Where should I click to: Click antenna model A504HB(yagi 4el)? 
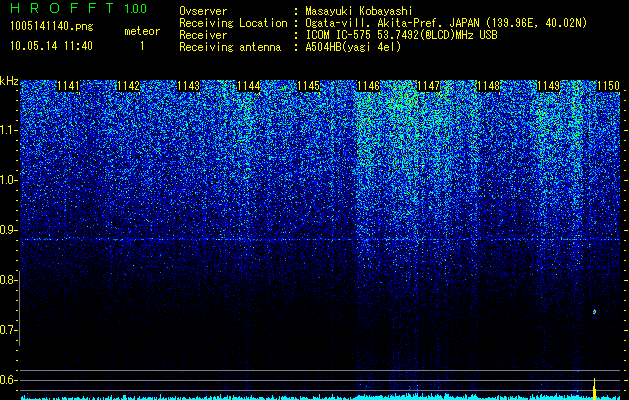pyautogui.click(x=353, y=47)
